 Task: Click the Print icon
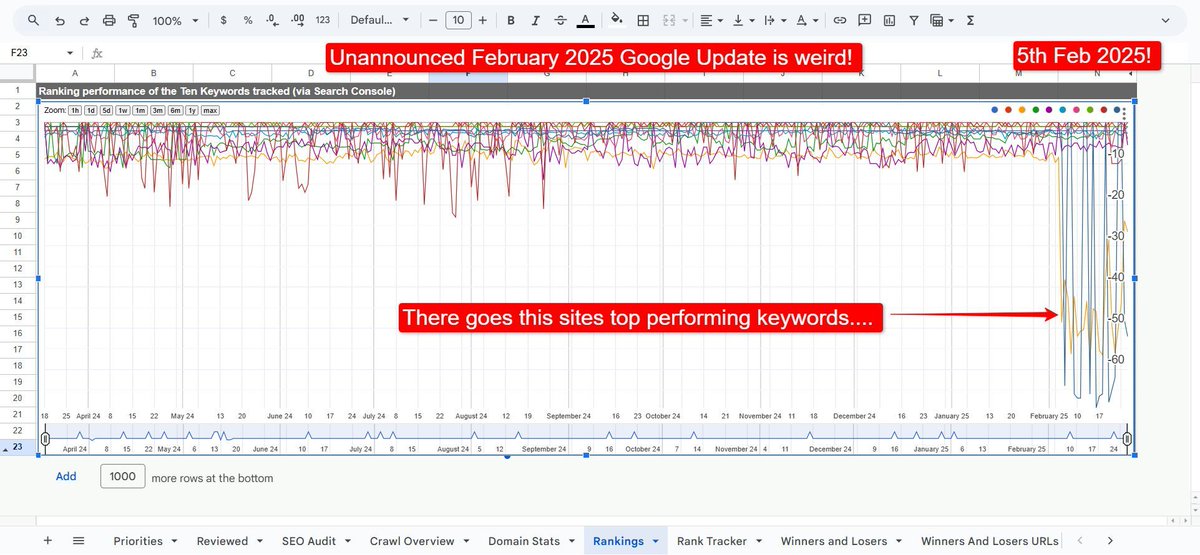109,20
